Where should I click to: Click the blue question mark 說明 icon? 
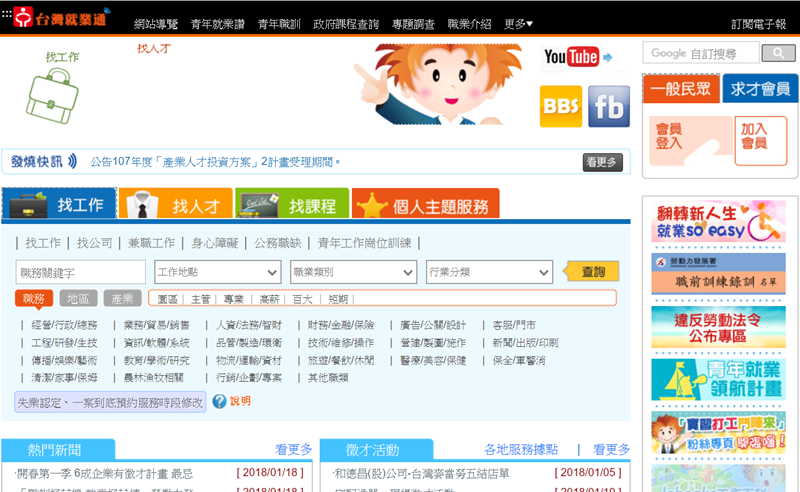click(219, 401)
